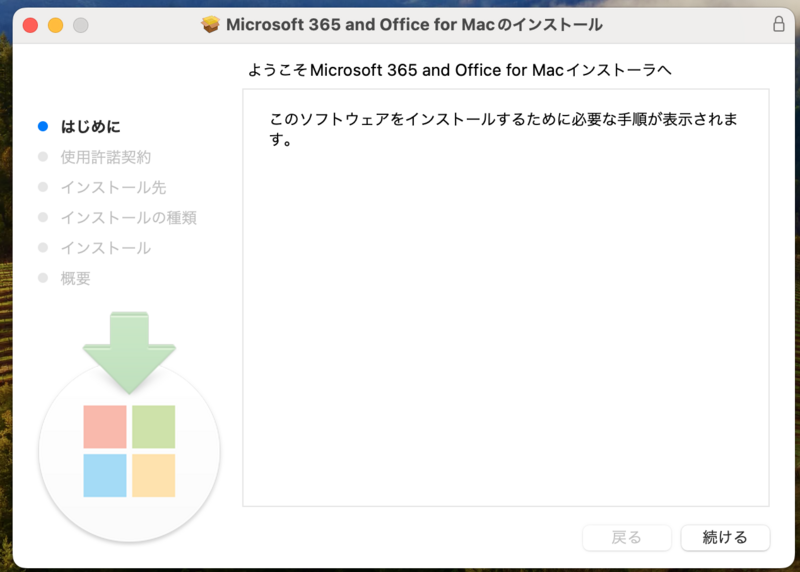Minimize the installer with yellow button
This screenshot has height=572, width=800.
[56, 25]
